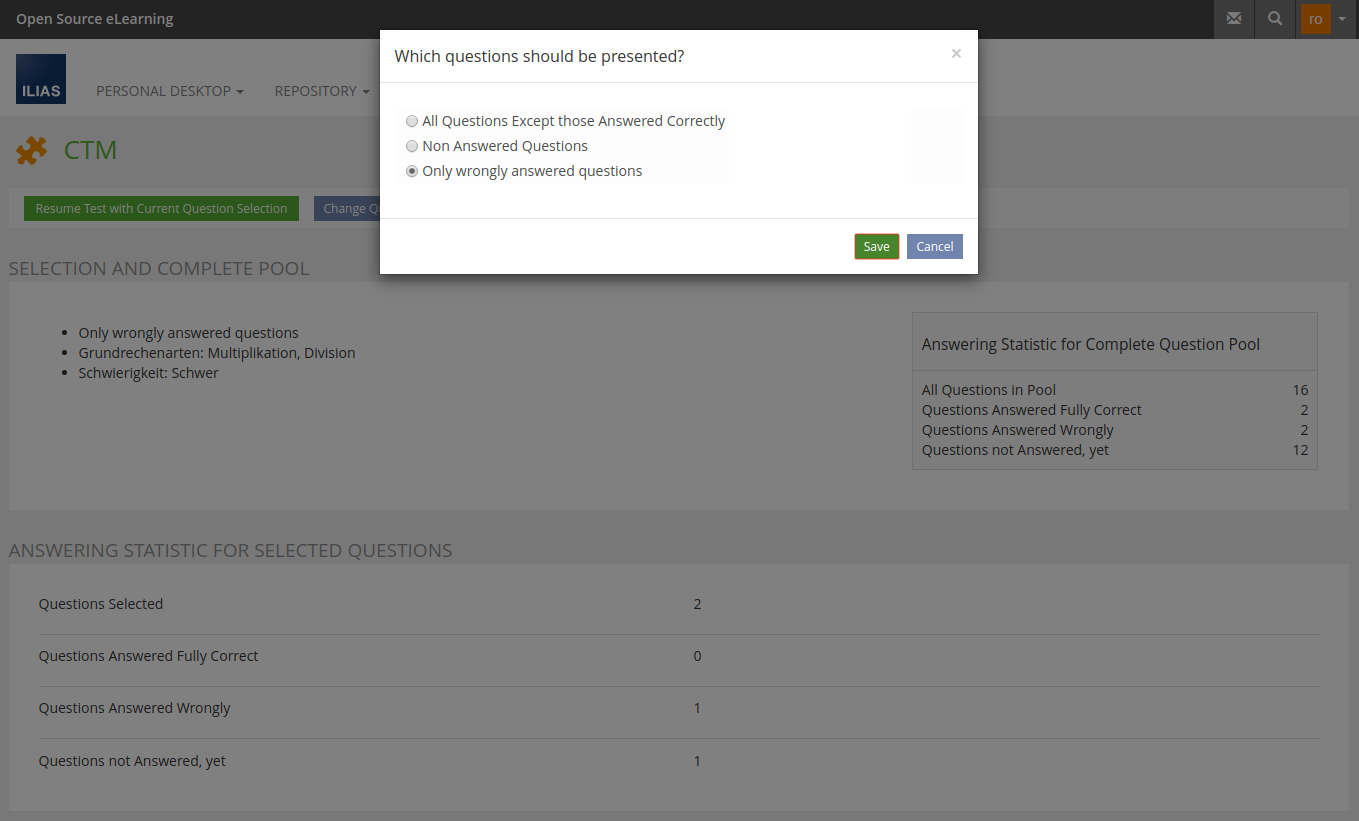
Task: Choose the "Non Answered Questions" option
Action: pos(412,146)
